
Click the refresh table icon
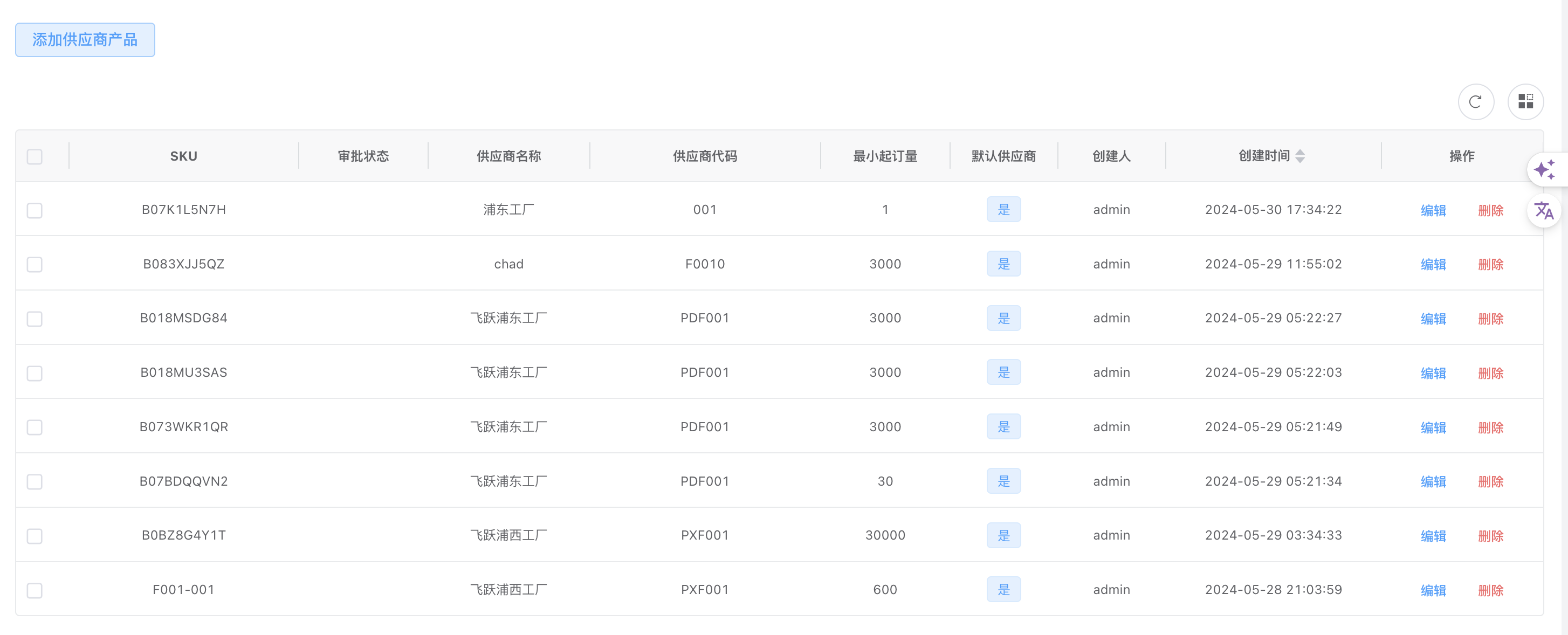pos(1475,101)
